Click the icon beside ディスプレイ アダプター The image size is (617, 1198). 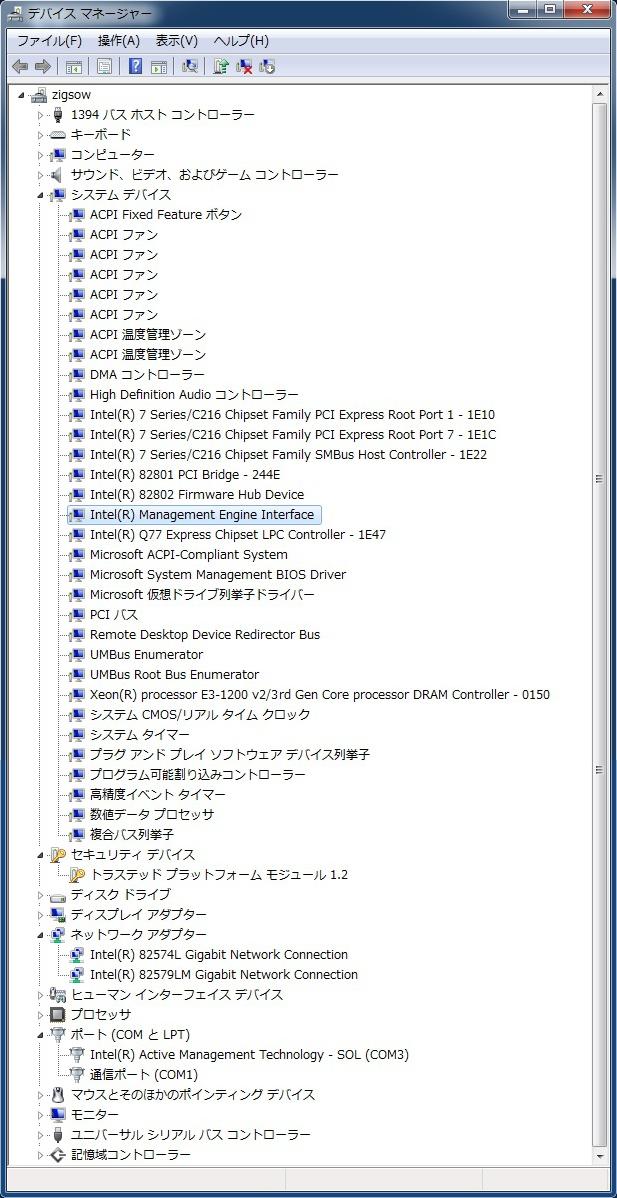tap(58, 915)
